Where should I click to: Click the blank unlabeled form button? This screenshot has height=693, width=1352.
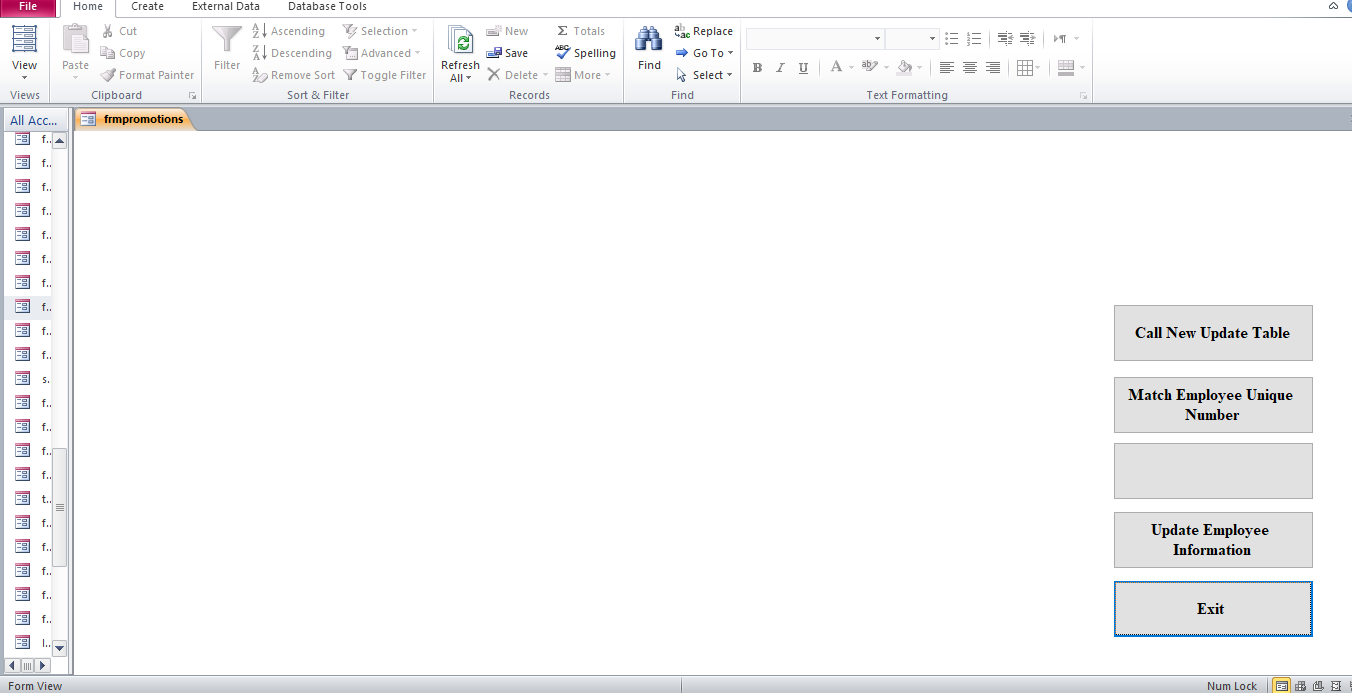pyautogui.click(x=1212, y=471)
